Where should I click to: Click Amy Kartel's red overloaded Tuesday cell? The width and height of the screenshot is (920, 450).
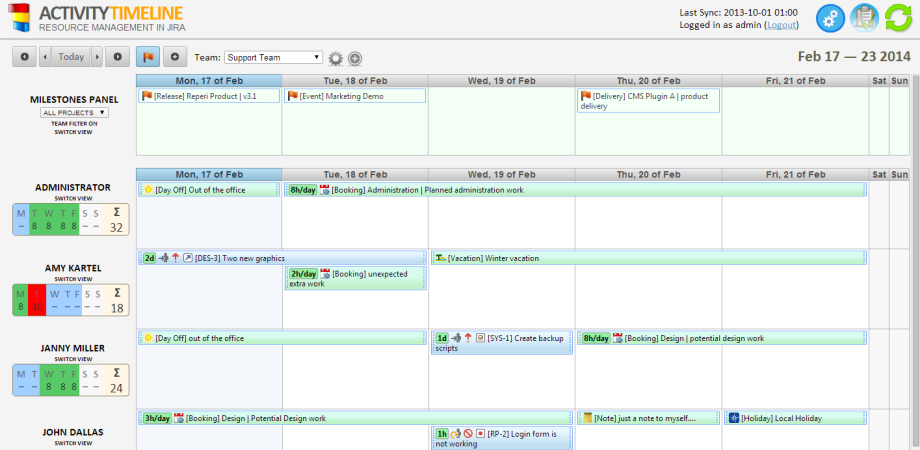(x=36, y=301)
